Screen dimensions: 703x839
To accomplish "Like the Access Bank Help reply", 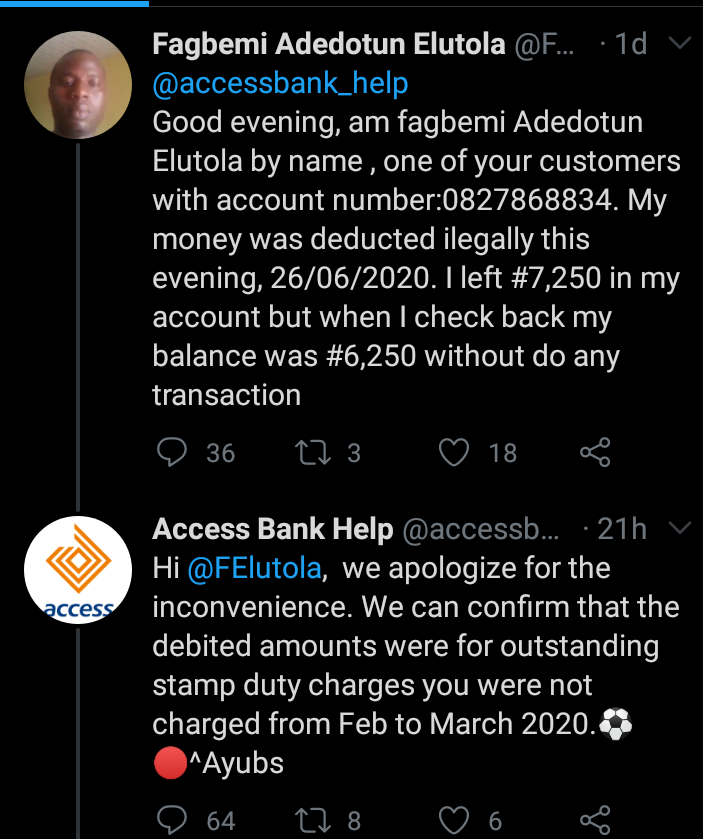I will pyautogui.click(x=455, y=821).
